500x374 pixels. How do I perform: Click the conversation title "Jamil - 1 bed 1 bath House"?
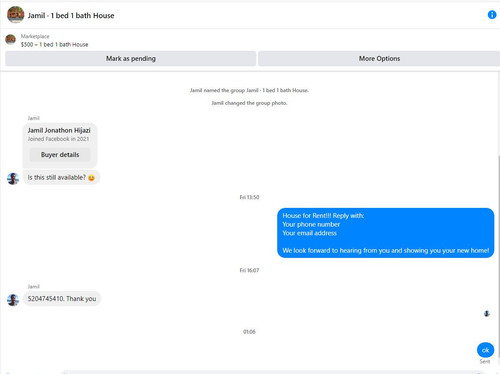(x=71, y=16)
